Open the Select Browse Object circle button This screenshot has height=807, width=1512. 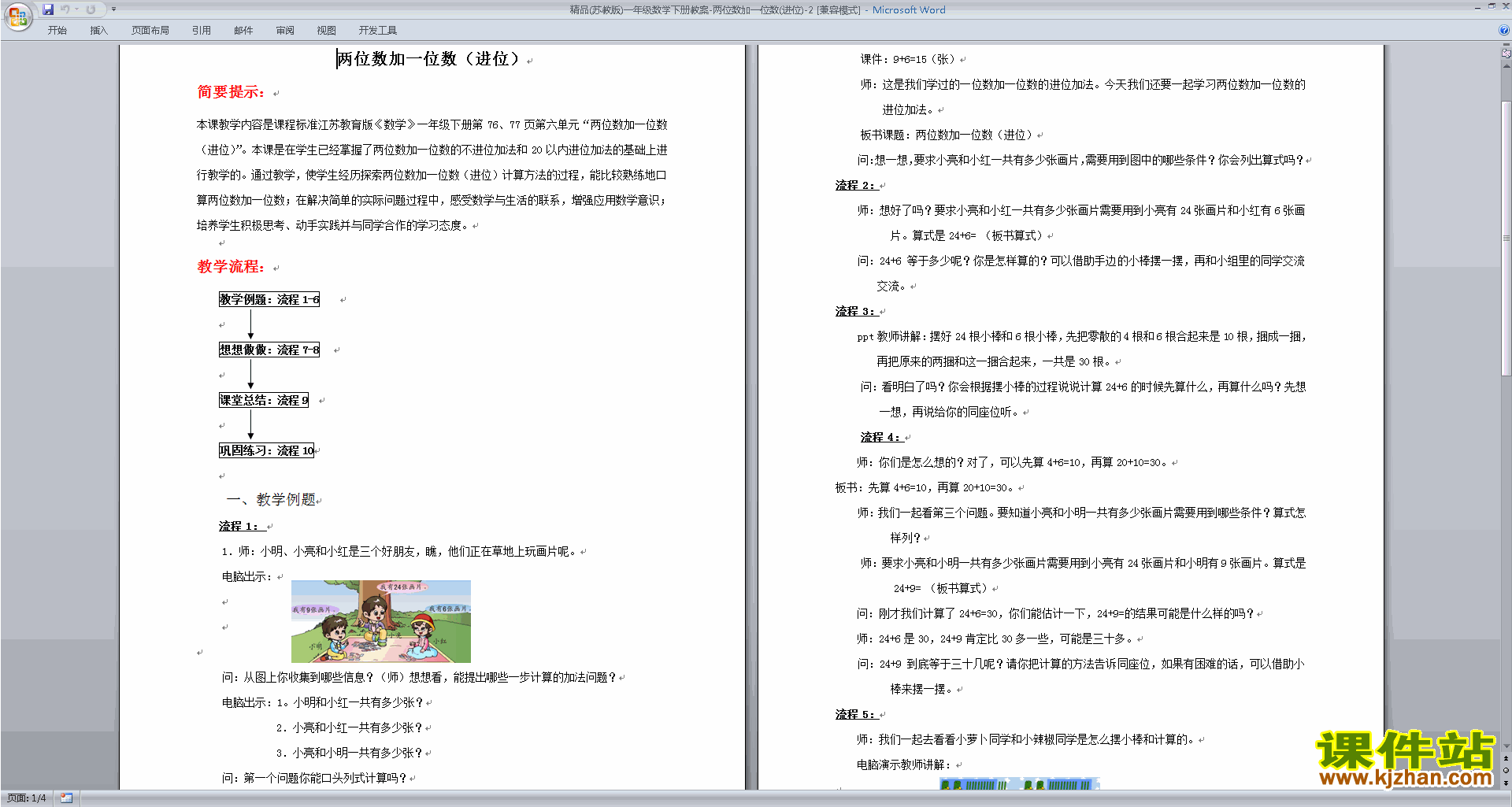(x=1506, y=771)
